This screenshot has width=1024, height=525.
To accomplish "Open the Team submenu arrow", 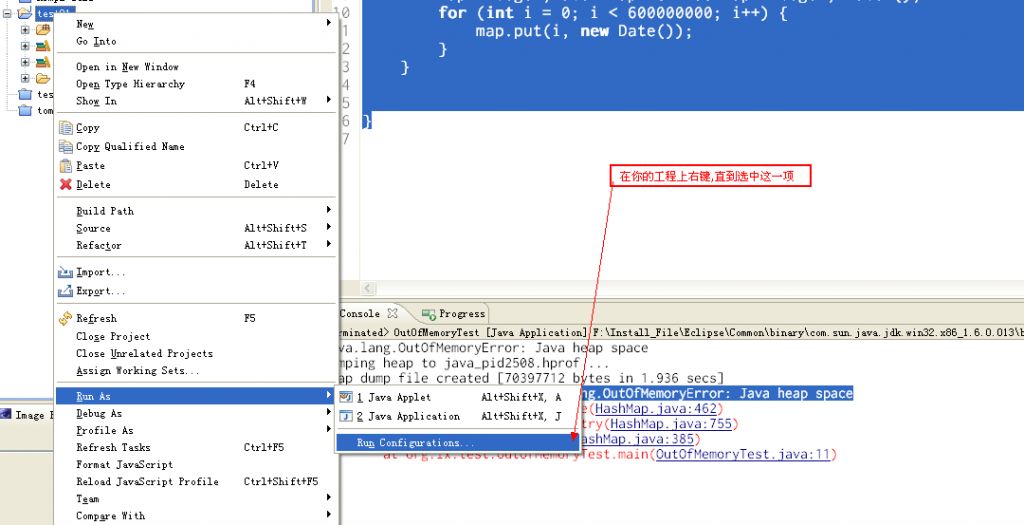I will click(328, 498).
